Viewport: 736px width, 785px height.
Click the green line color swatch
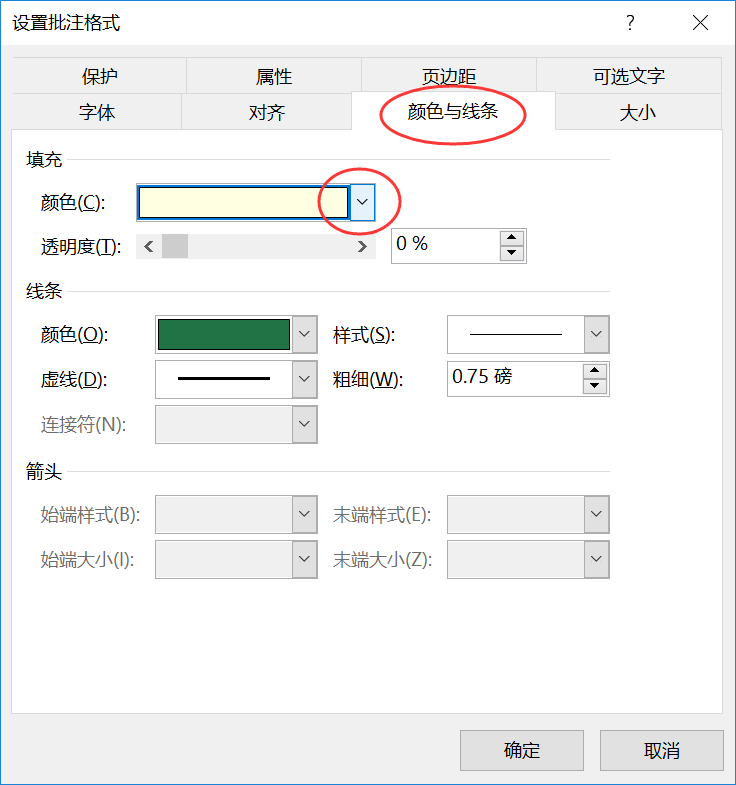(224, 334)
